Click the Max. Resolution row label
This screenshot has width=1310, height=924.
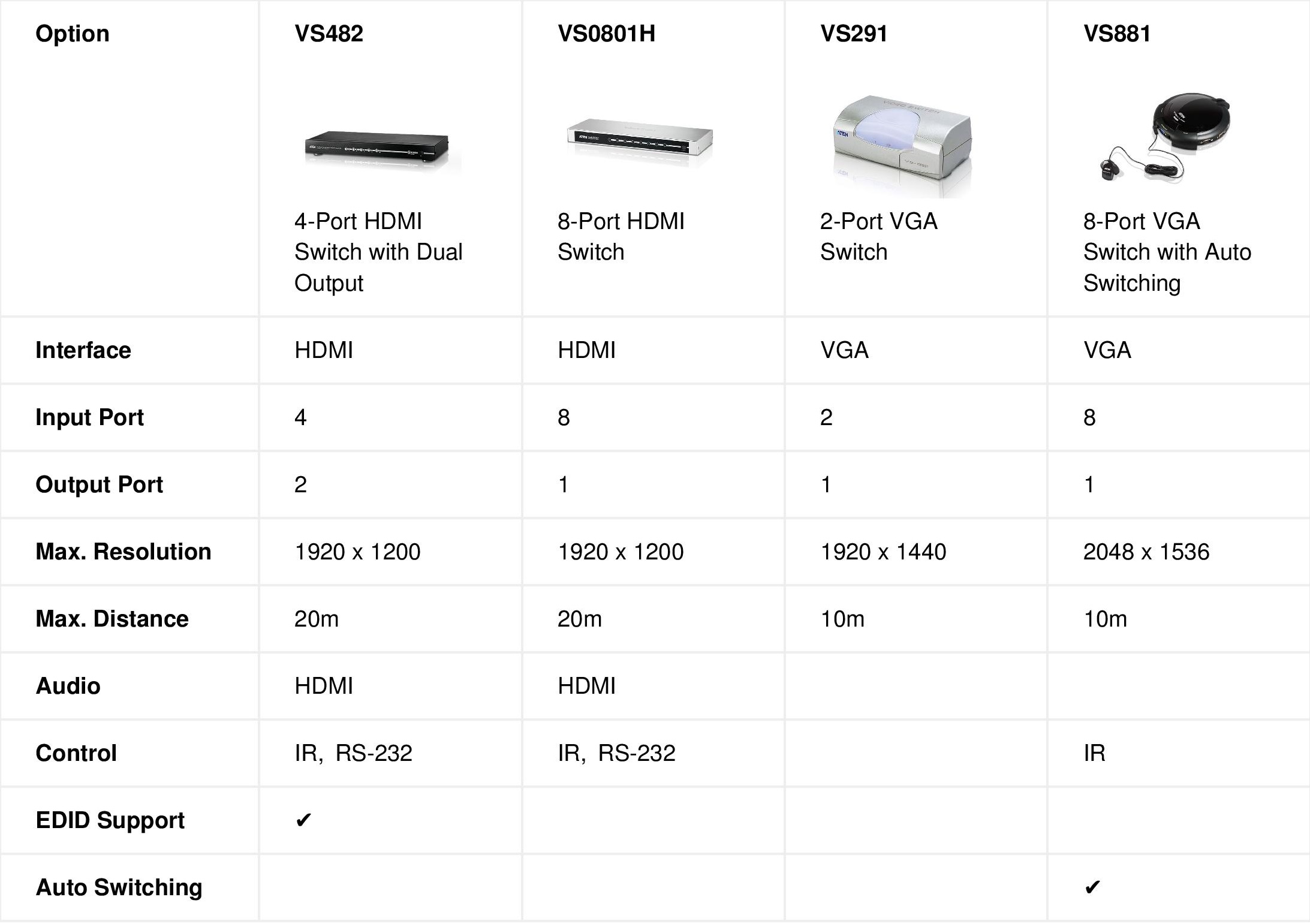[124, 552]
